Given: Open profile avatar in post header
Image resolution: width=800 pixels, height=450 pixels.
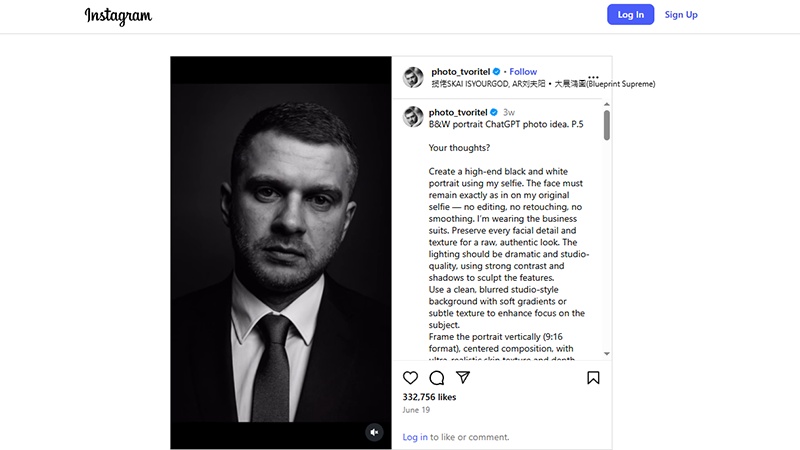Looking at the screenshot, I should [x=413, y=77].
